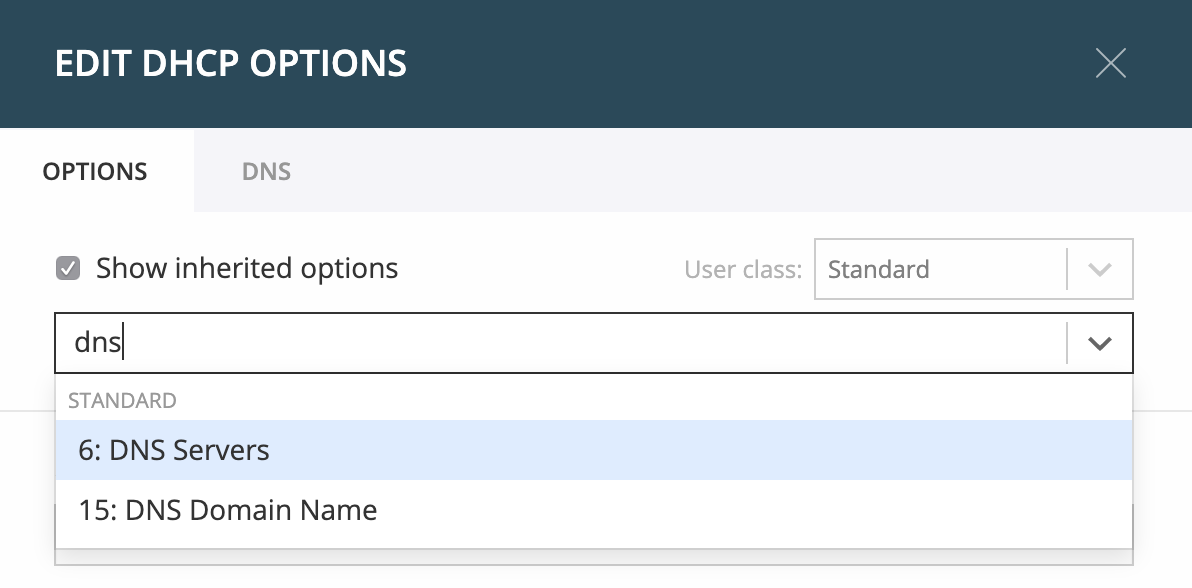Screen dimensions: 1192x588
Task: Click the STANDARD group header in list
Action: (x=122, y=400)
